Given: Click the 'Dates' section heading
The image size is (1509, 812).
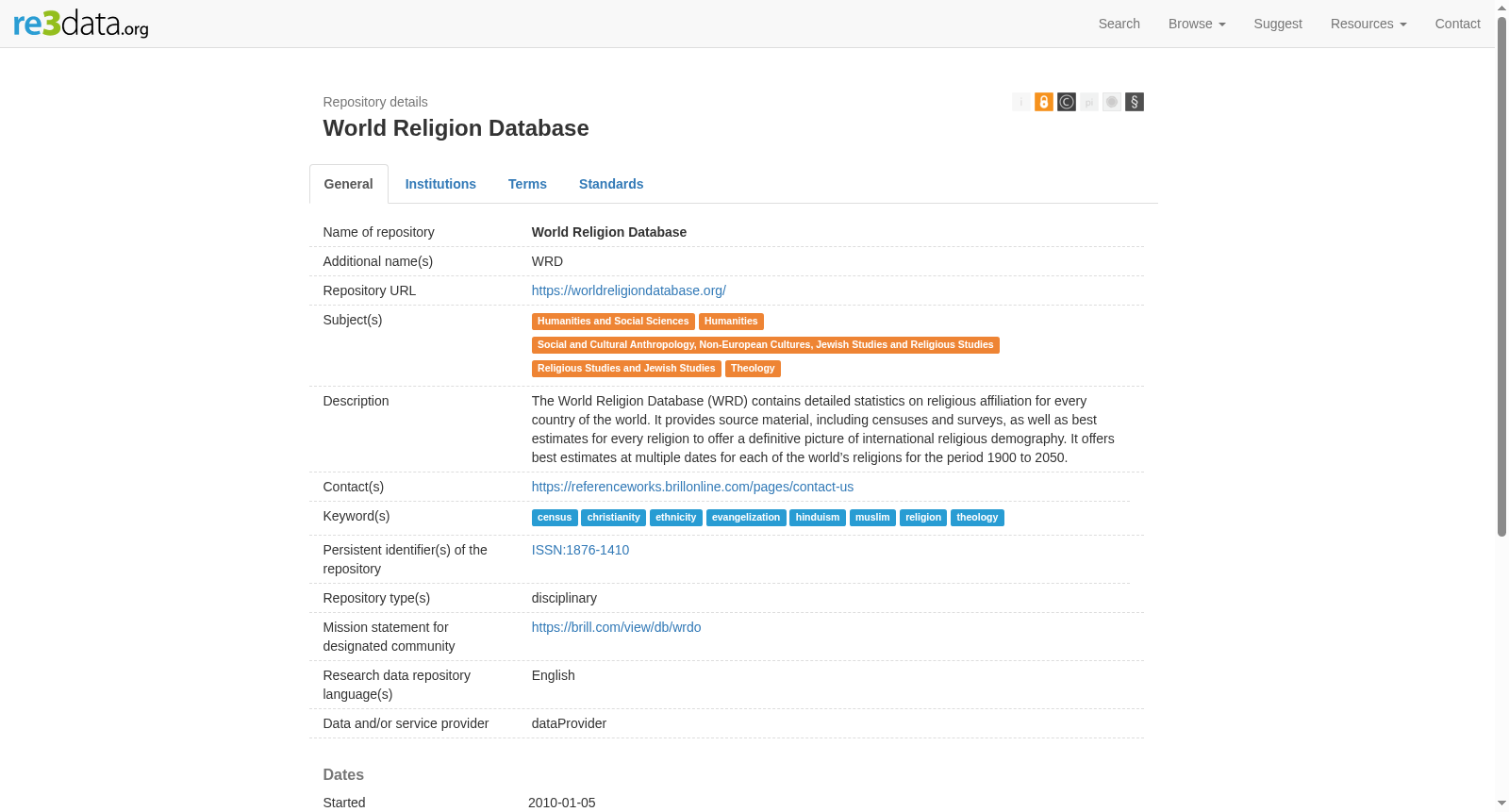Looking at the screenshot, I should 343,774.
